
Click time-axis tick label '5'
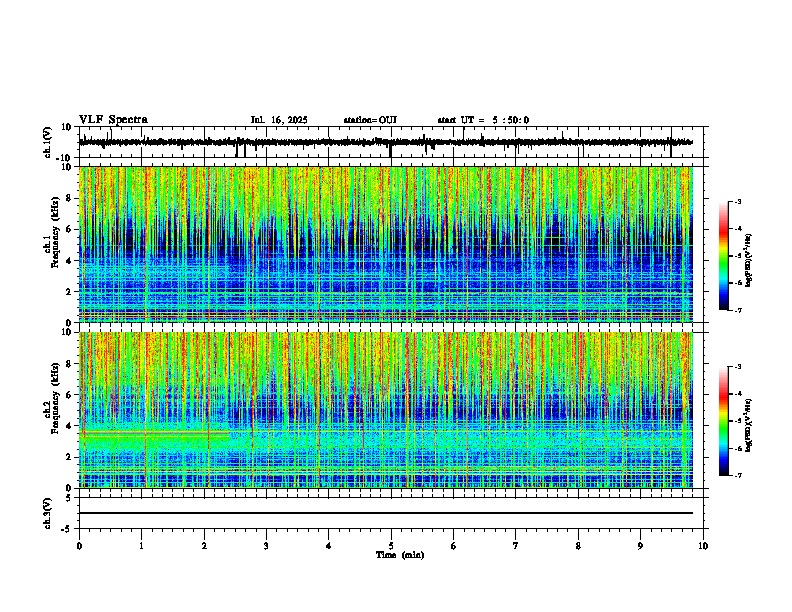[391, 546]
